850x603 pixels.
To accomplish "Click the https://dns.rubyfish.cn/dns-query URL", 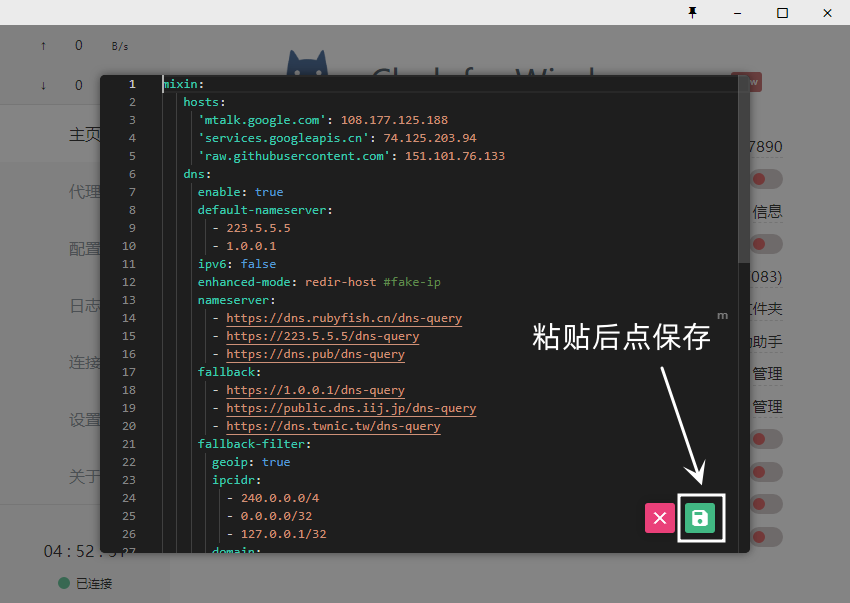I will (344, 318).
